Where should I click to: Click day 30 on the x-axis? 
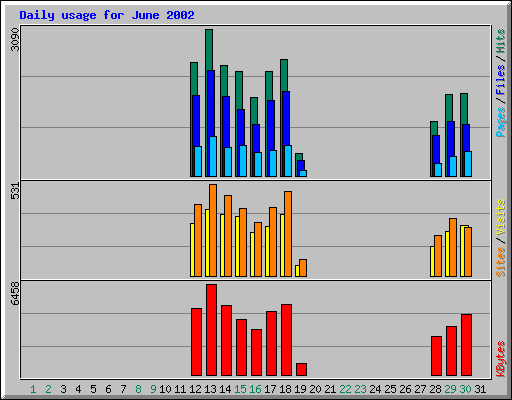[x=465, y=389]
